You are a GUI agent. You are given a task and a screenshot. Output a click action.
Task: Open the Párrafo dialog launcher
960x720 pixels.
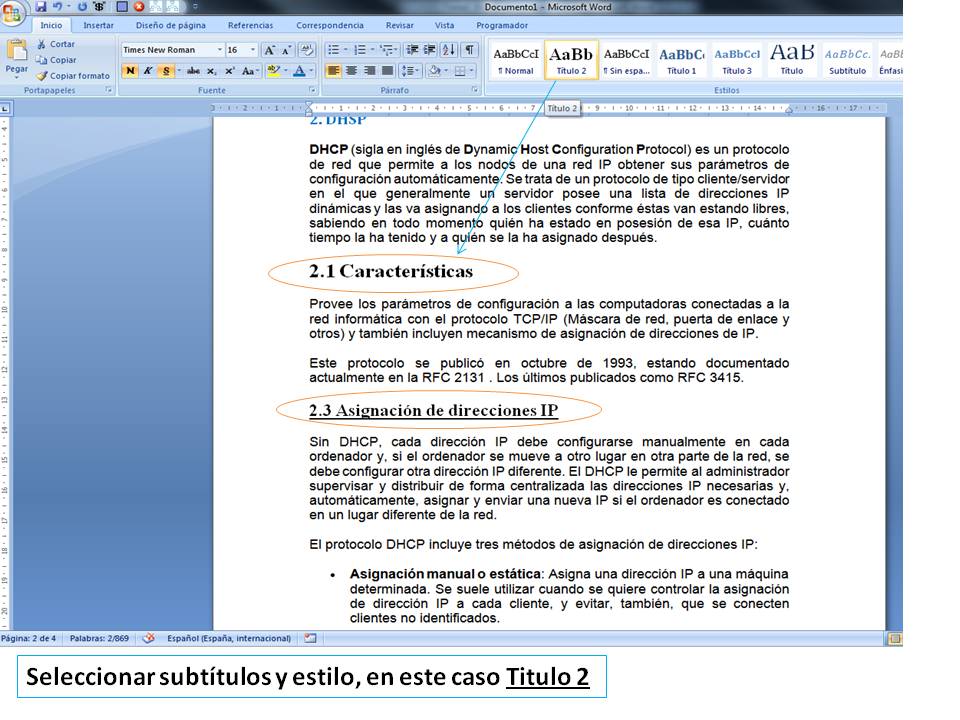click(475, 90)
